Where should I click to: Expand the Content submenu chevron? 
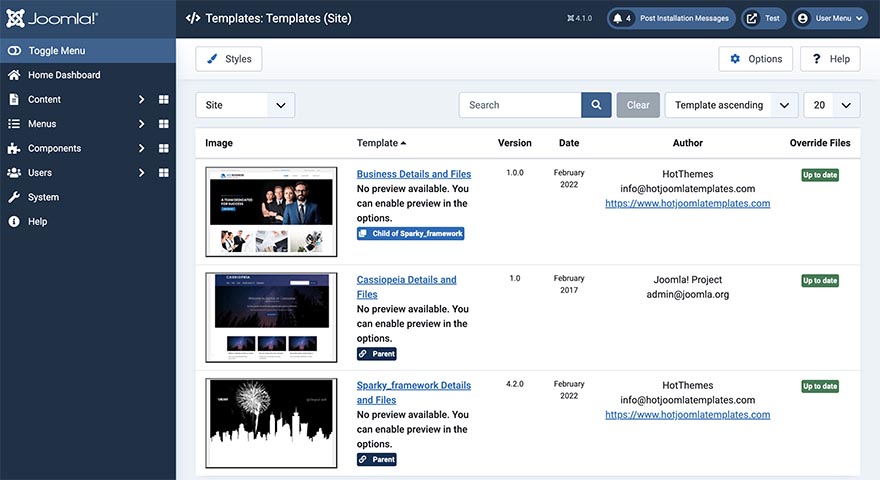click(x=141, y=99)
